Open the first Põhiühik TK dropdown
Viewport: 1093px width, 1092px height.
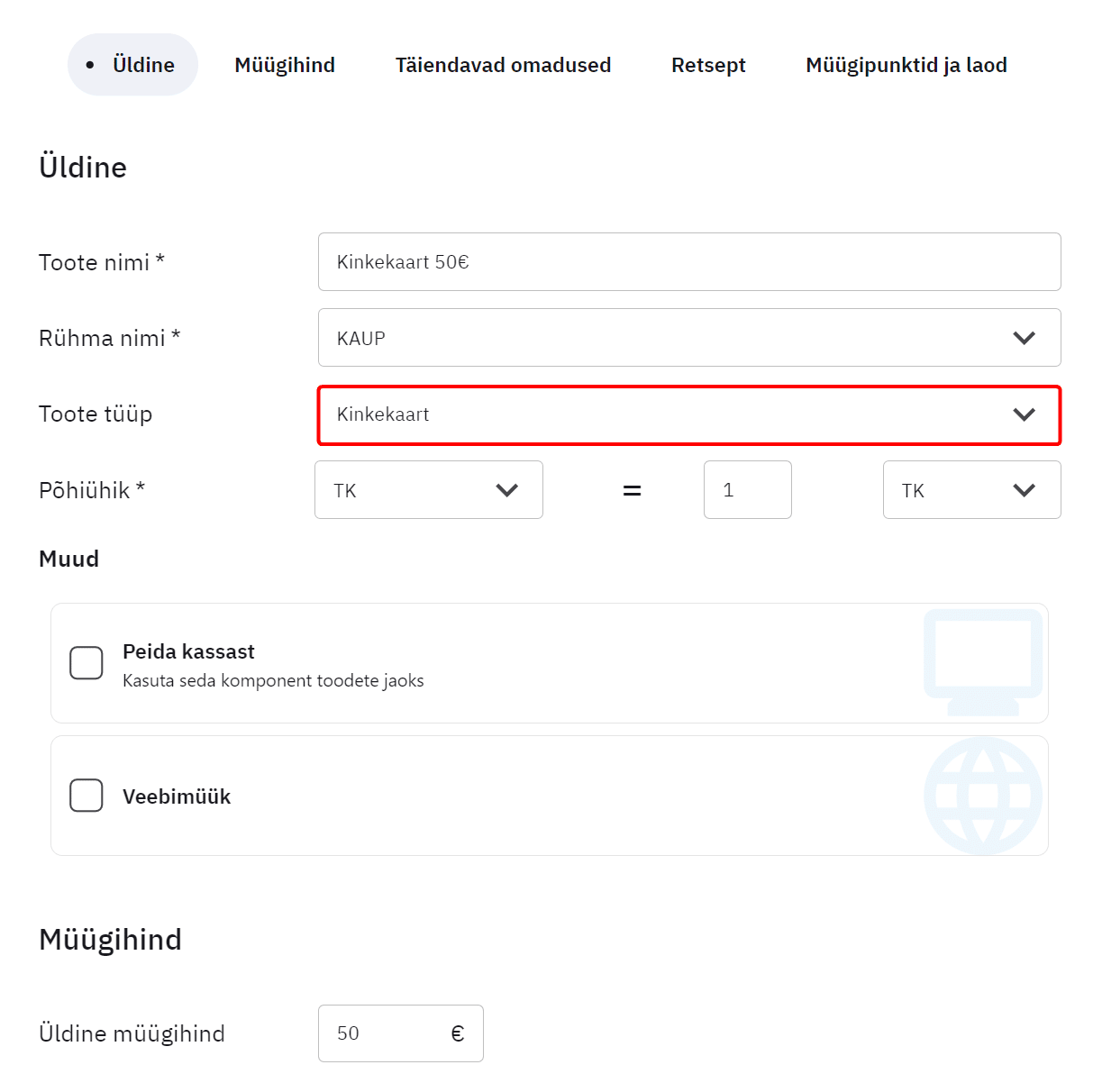(x=428, y=490)
